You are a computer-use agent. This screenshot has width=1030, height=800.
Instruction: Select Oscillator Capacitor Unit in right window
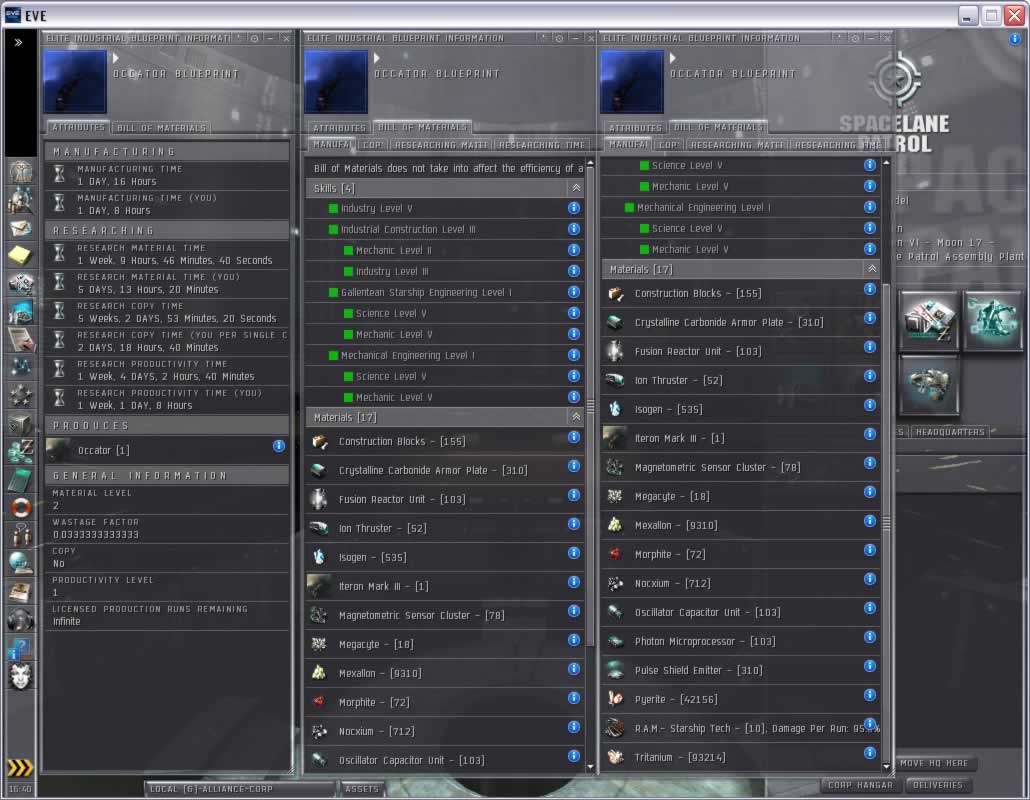click(741, 612)
